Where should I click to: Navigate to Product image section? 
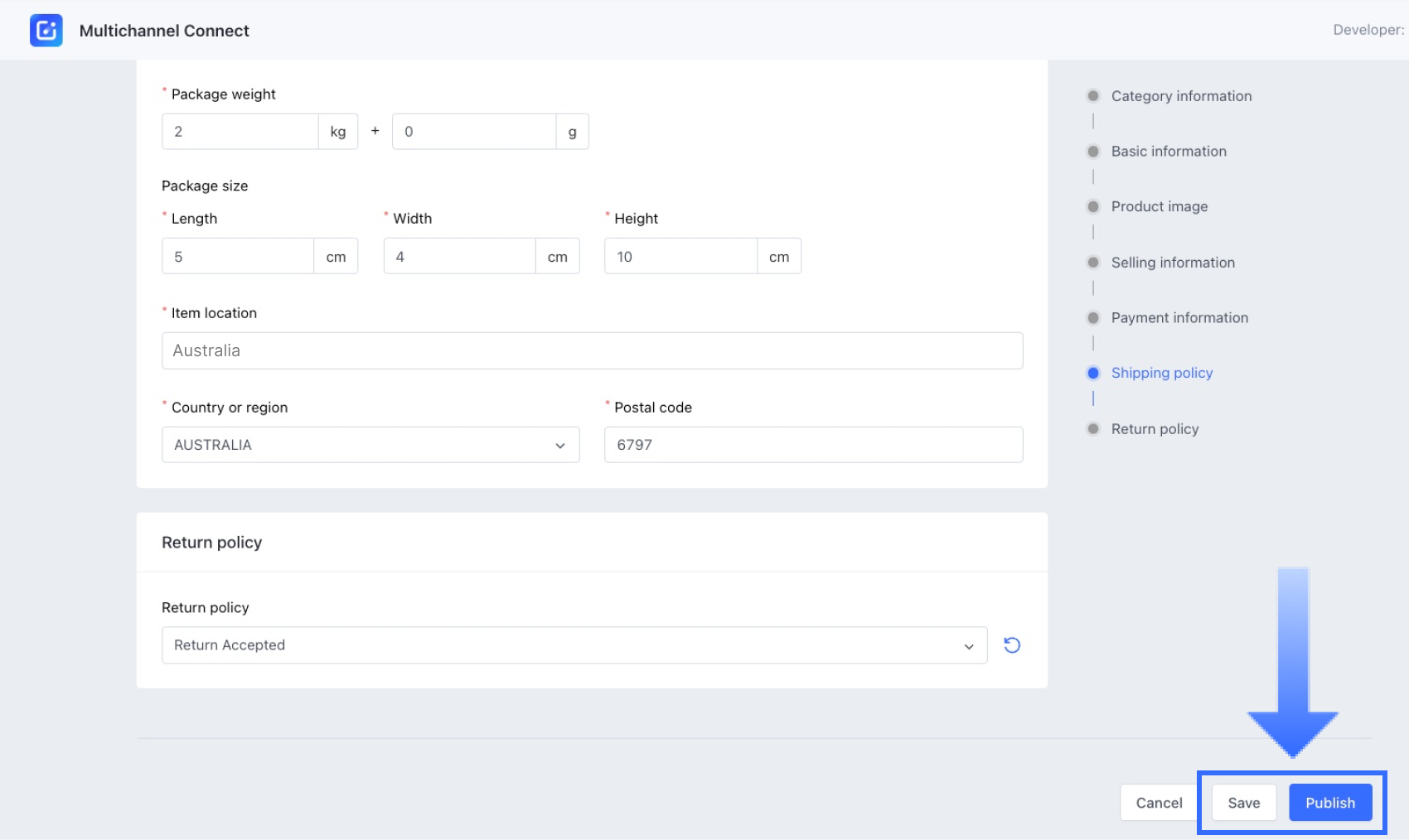tap(1159, 207)
